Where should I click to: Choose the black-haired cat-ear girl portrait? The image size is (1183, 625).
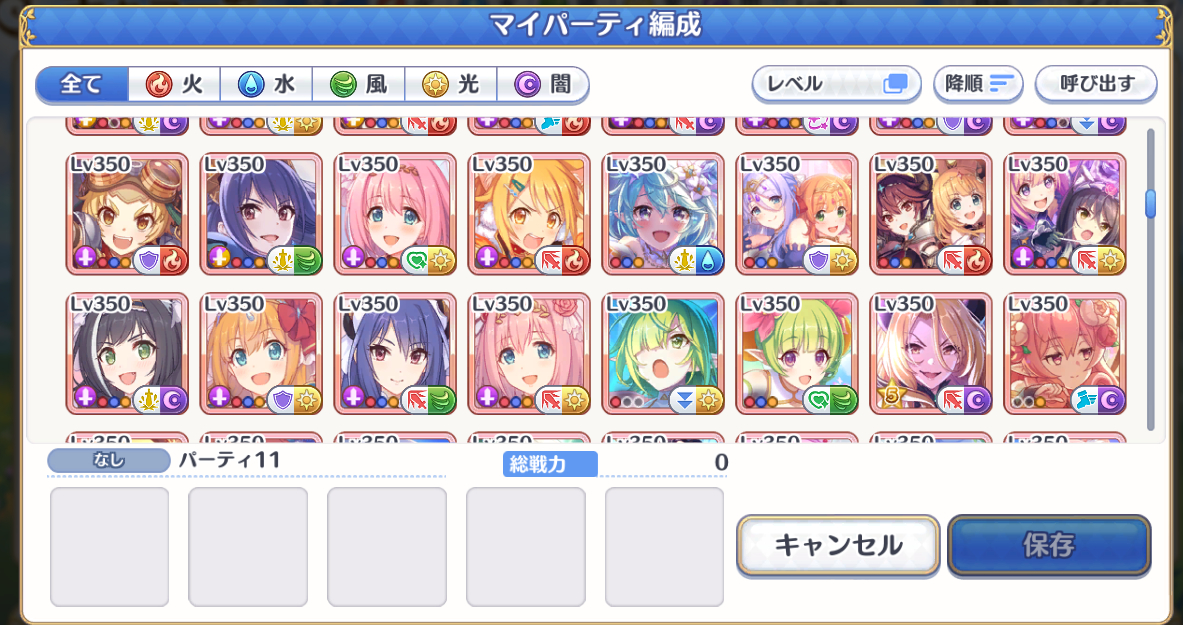(x=126, y=353)
